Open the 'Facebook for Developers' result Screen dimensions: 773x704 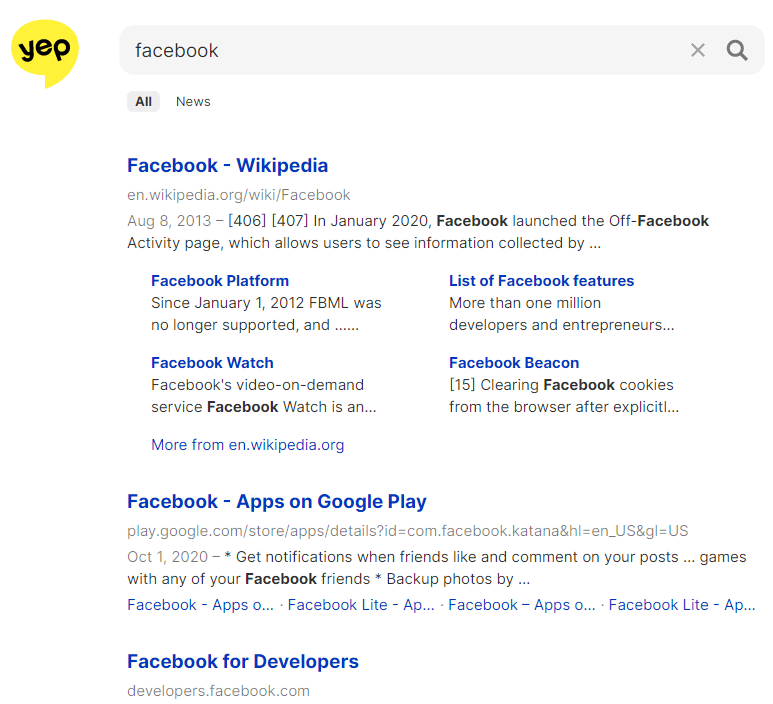[243, 662]
